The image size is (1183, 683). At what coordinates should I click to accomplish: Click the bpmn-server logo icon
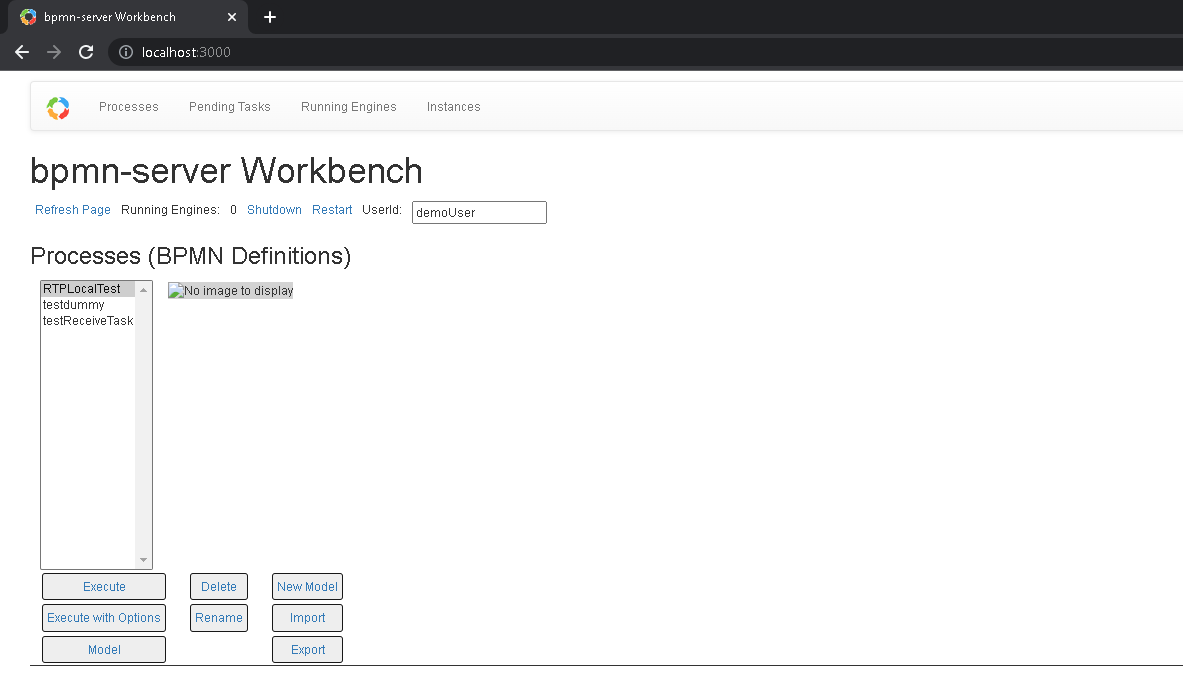58,107
